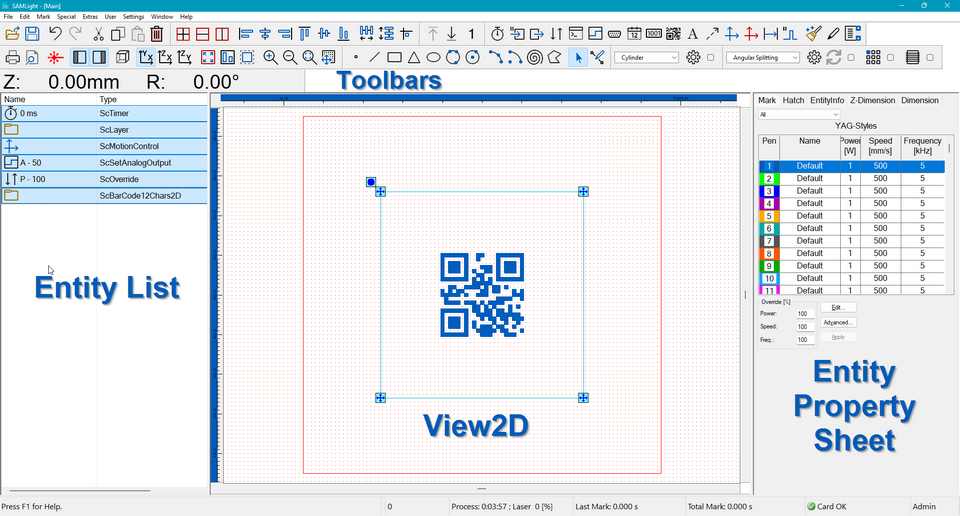Viewport: 960px width, 516px height.
Task: Toggle checkbox after Angular Splitting refresh icon
Action: point(853,58)
